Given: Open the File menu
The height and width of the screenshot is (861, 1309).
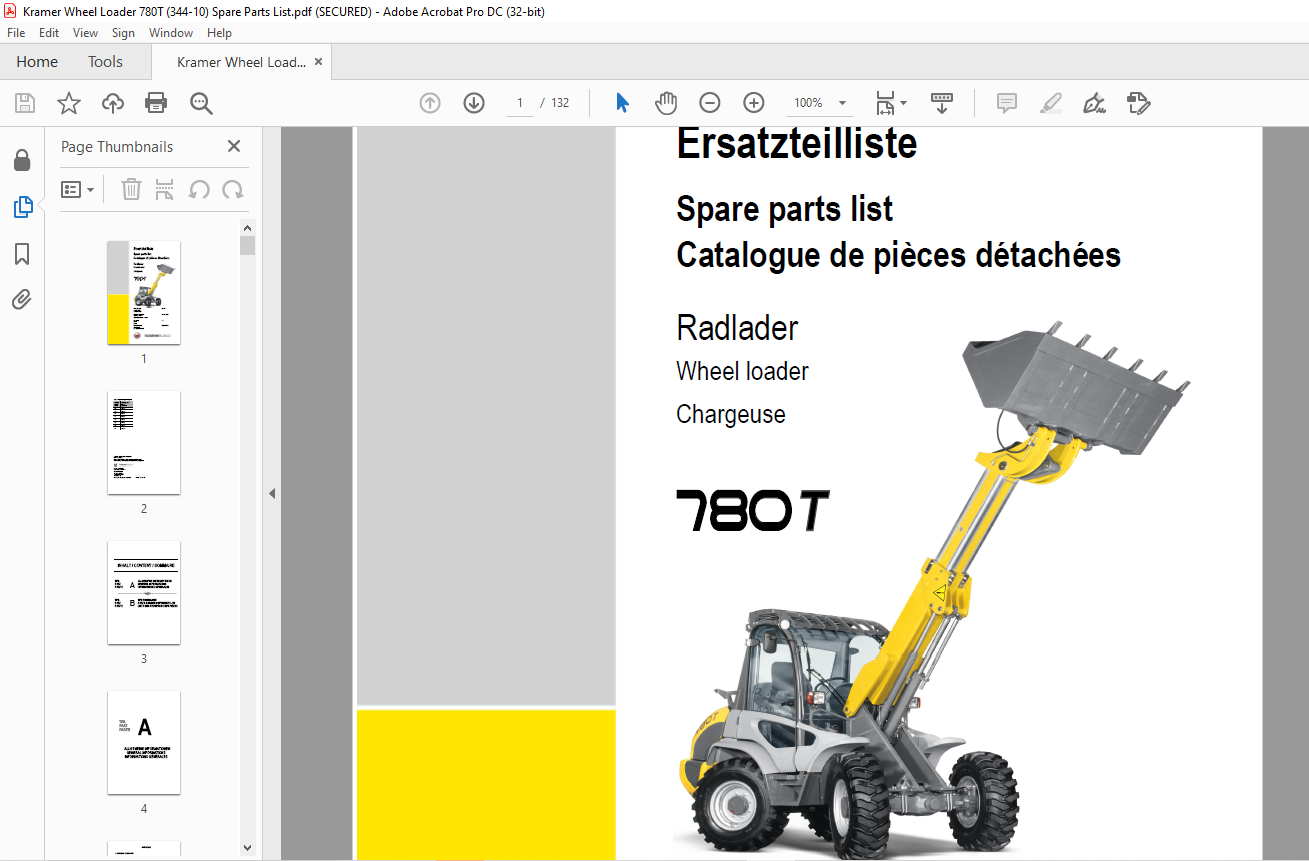Looking at the screenshot, I should [x=17, y=33].
